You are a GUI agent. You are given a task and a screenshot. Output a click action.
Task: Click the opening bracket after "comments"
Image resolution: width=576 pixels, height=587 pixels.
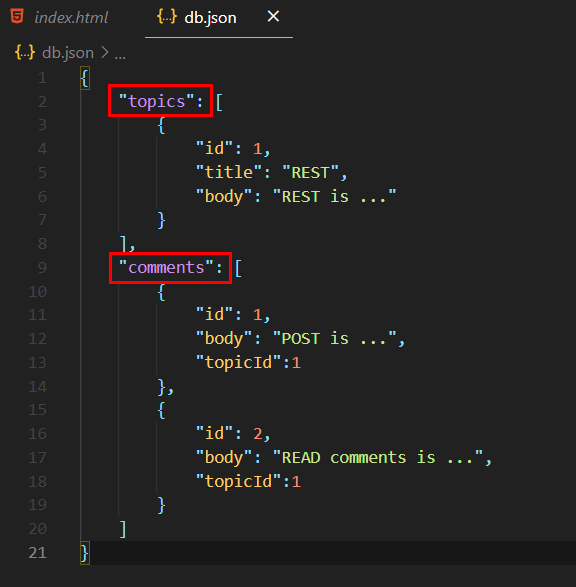pos(238,268)
